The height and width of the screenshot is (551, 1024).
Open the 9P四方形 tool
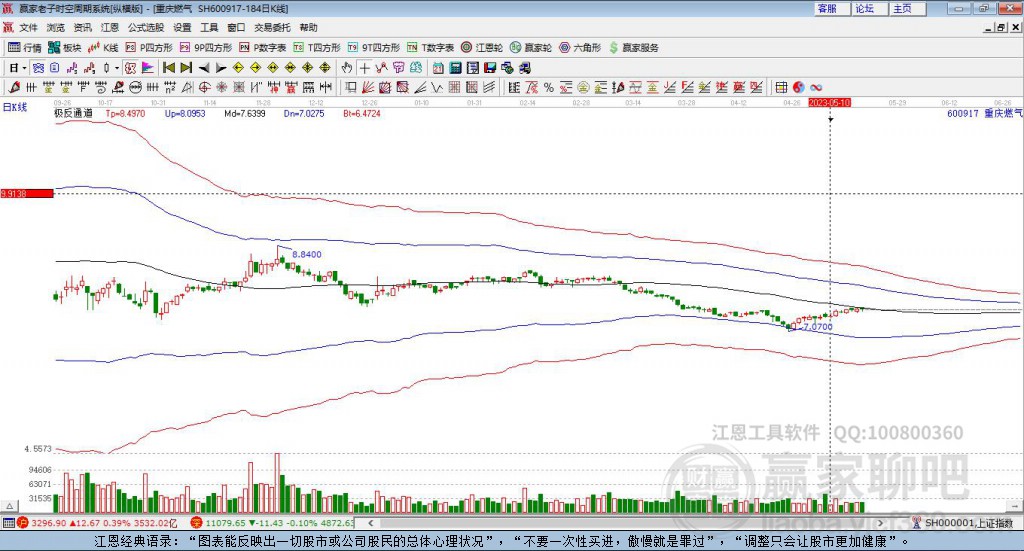[x=206, y=48]
